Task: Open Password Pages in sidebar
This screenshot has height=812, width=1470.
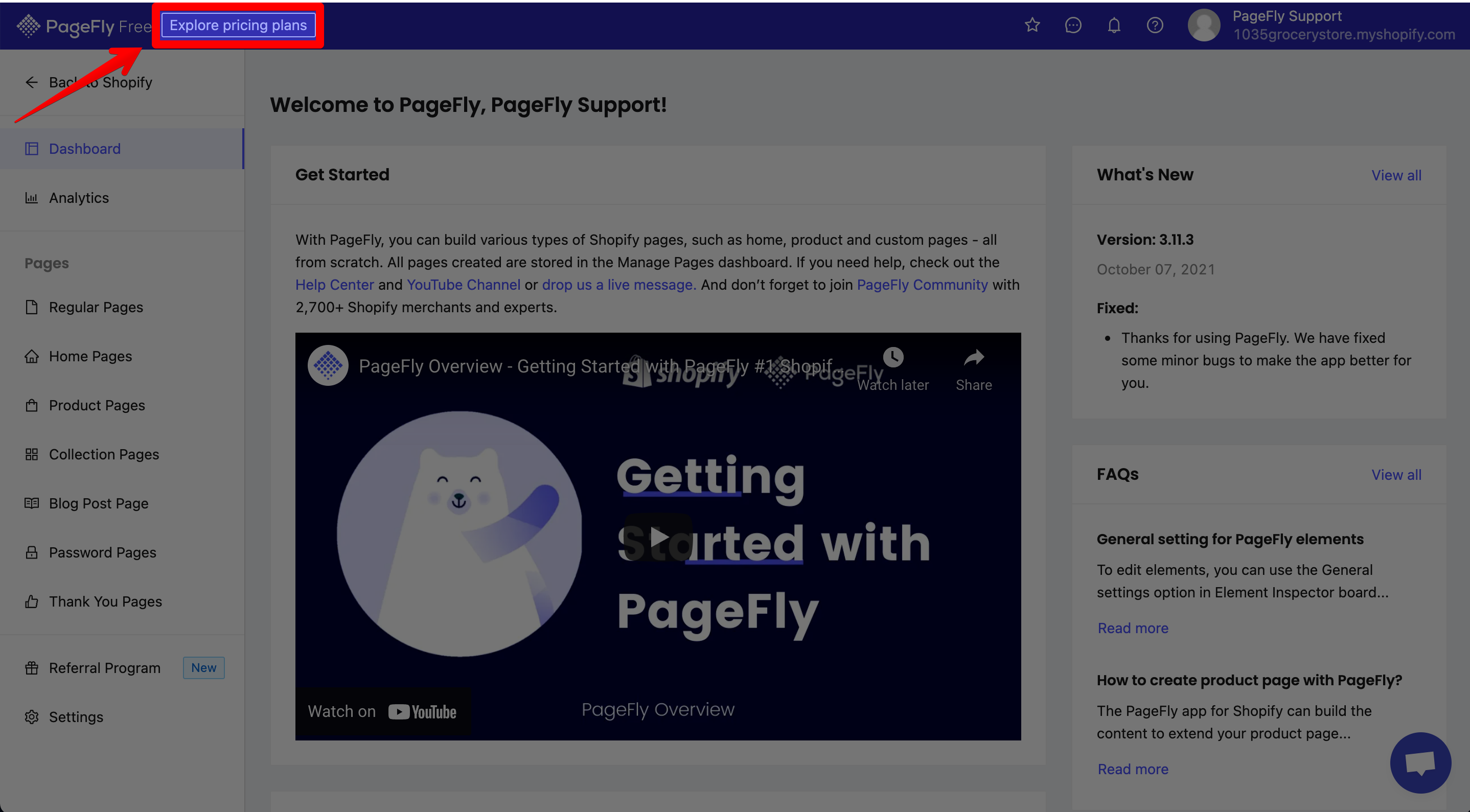Action: coord(122,552)
